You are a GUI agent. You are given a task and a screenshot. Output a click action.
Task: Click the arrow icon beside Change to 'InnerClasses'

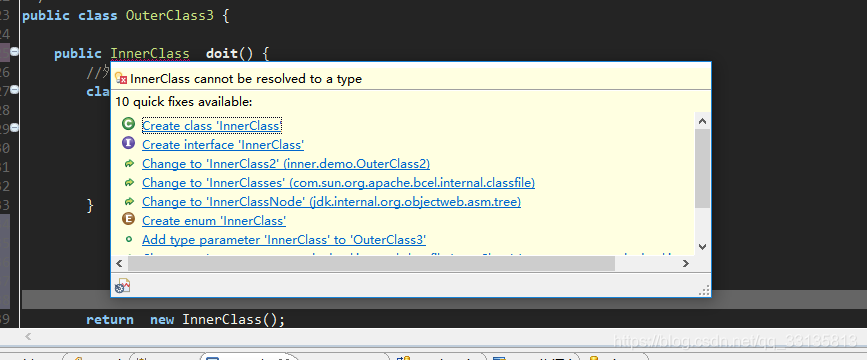click(129, 182)
